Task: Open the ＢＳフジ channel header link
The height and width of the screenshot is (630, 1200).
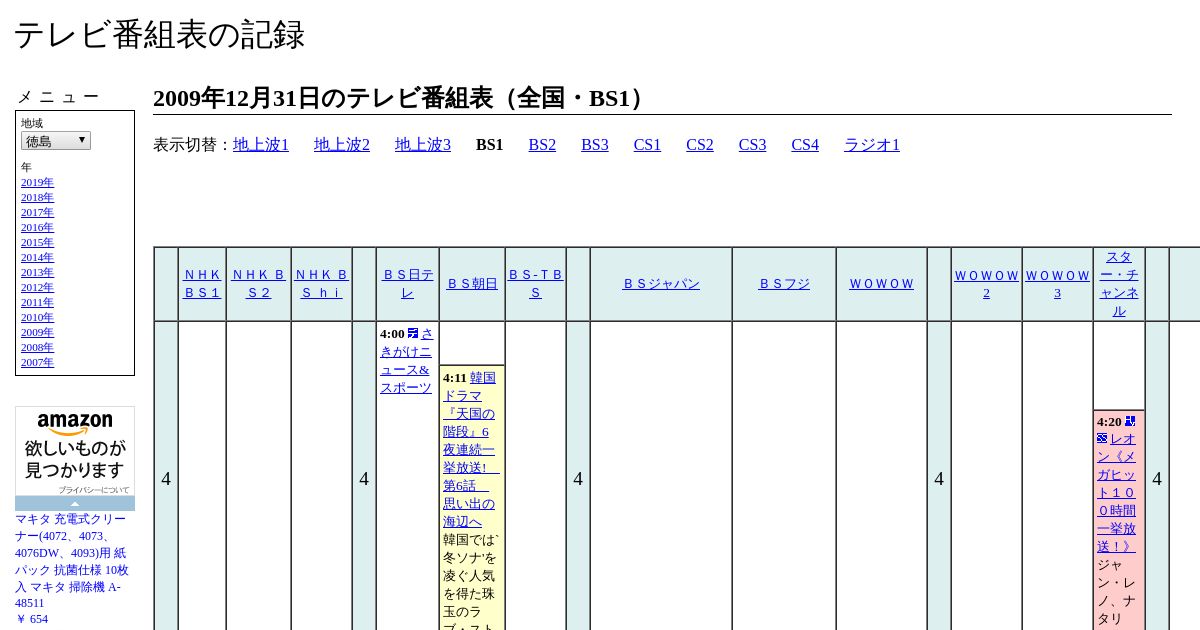Action: [x=784, y=284]
